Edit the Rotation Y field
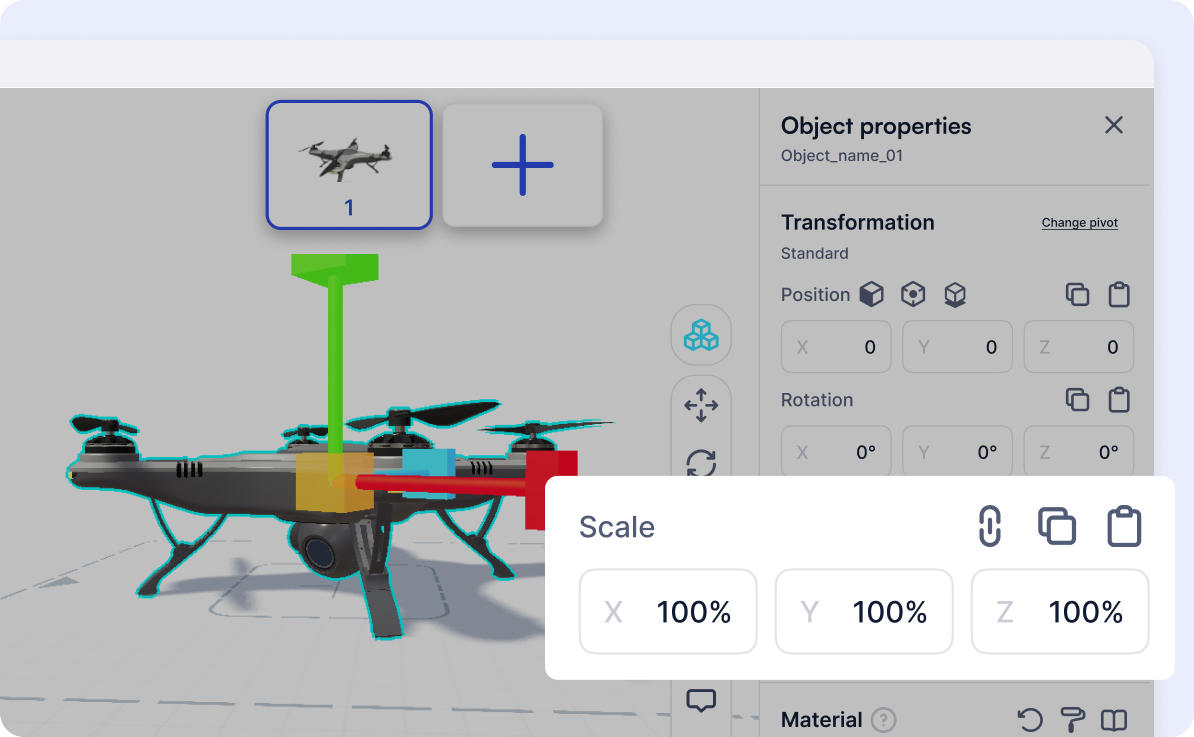This screenshot has width=1194, height=737. pyautogui.click(x=957, y=451)
